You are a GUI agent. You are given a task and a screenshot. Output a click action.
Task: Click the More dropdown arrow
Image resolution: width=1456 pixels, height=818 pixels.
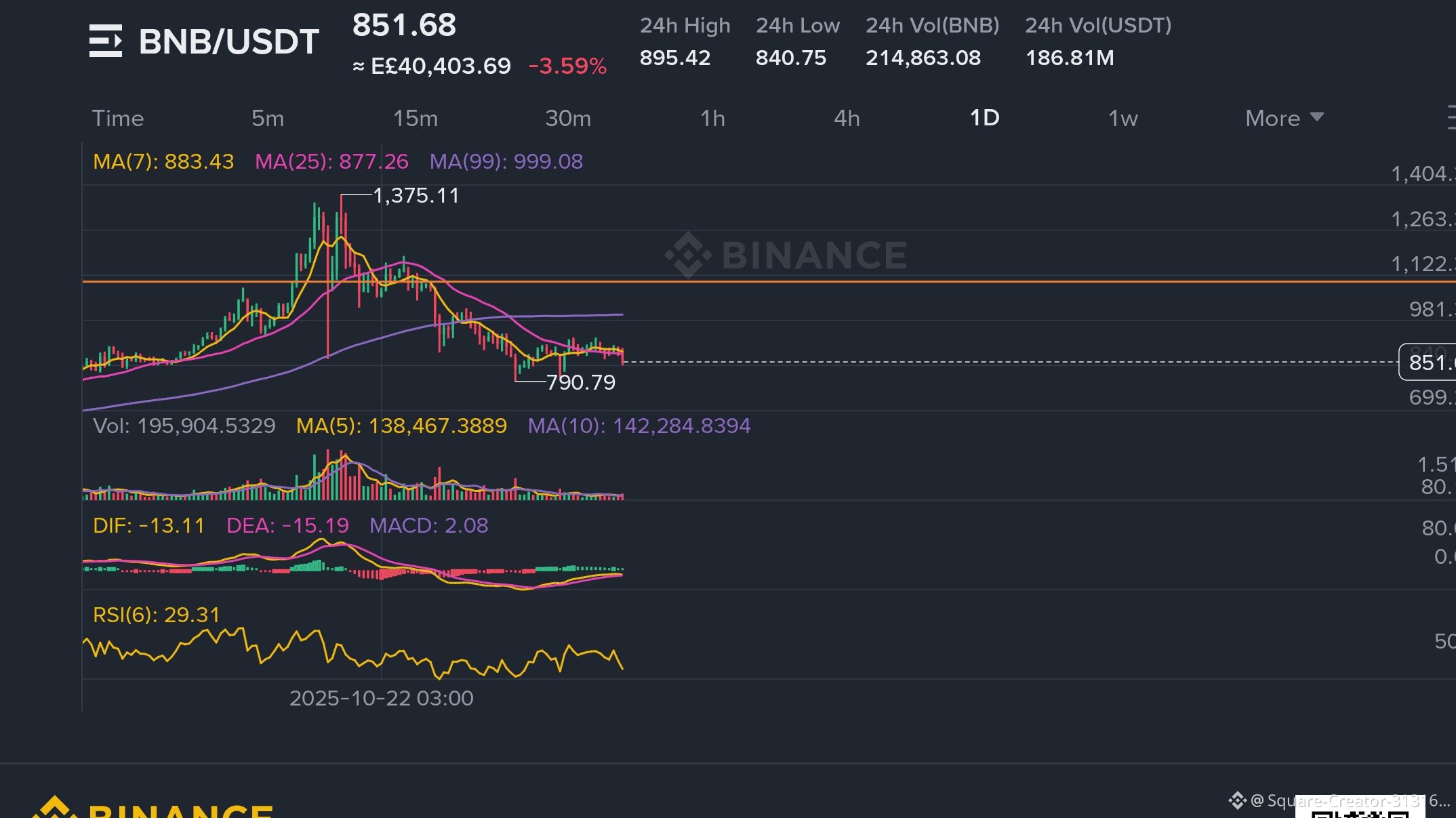[1316, 117]
